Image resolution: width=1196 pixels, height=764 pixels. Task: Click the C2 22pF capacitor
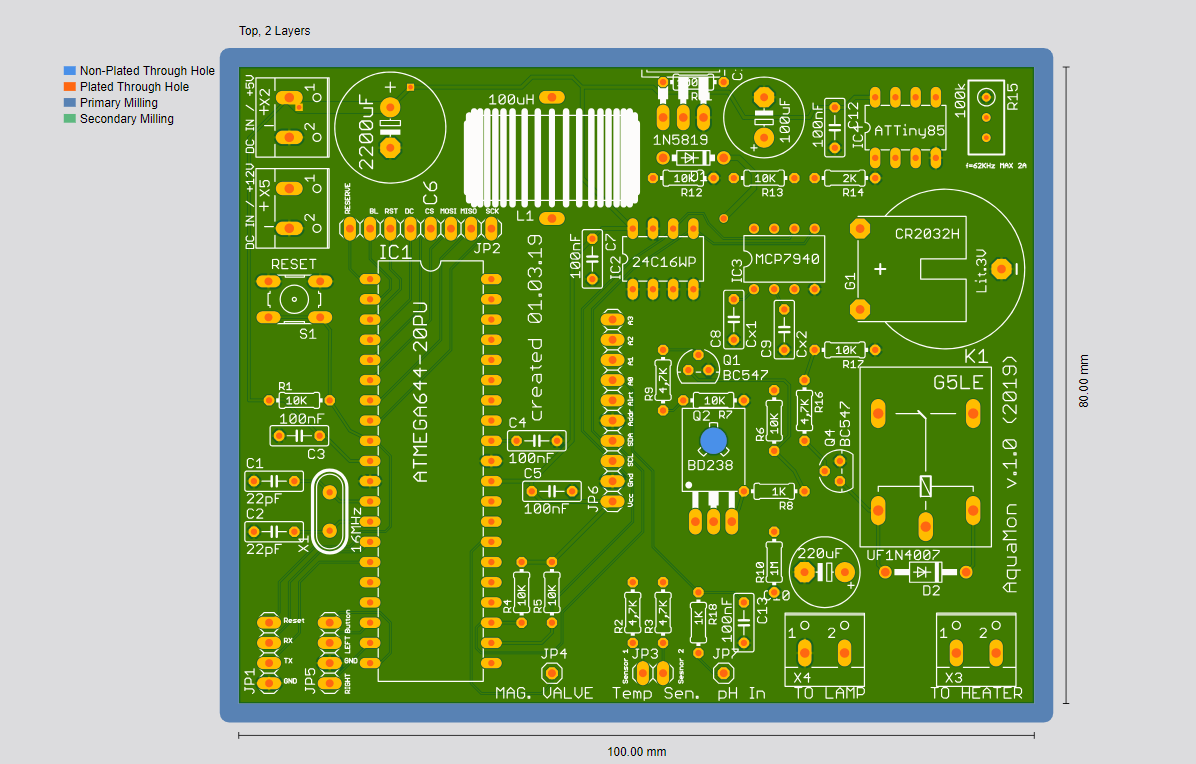pyautogui.click(x=274, y=531)
